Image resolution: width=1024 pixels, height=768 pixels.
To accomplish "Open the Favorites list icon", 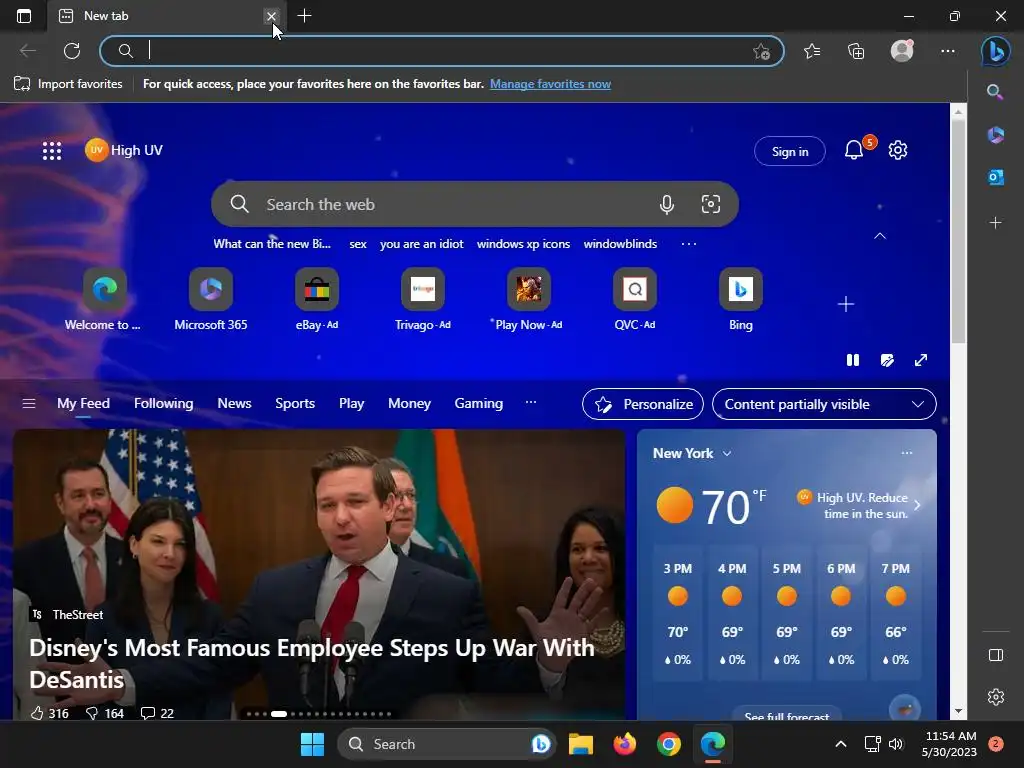I will point(812,51).
